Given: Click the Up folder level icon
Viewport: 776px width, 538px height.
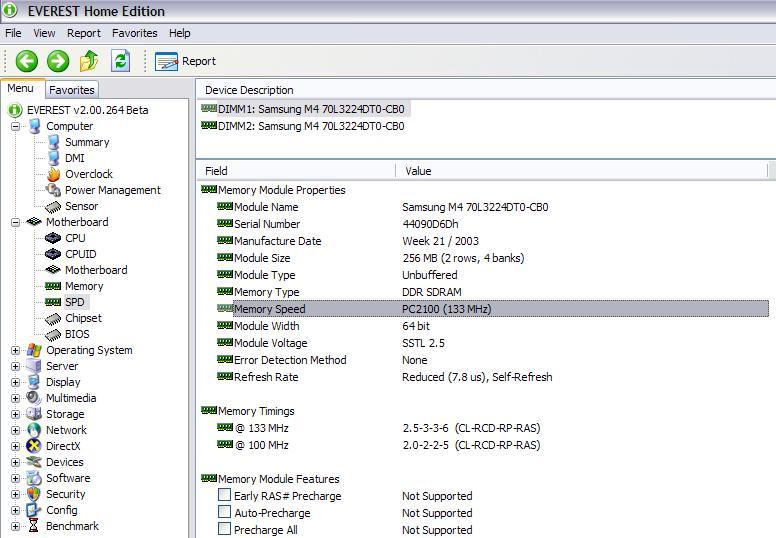Looking at the screenshot, I should [x=89, y=61].
